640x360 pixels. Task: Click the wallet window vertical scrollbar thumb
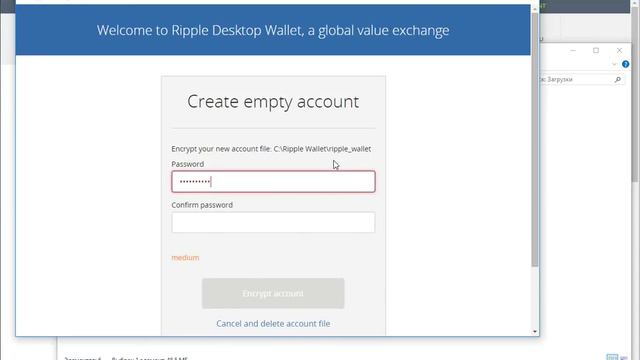click(x=535, y=140)
